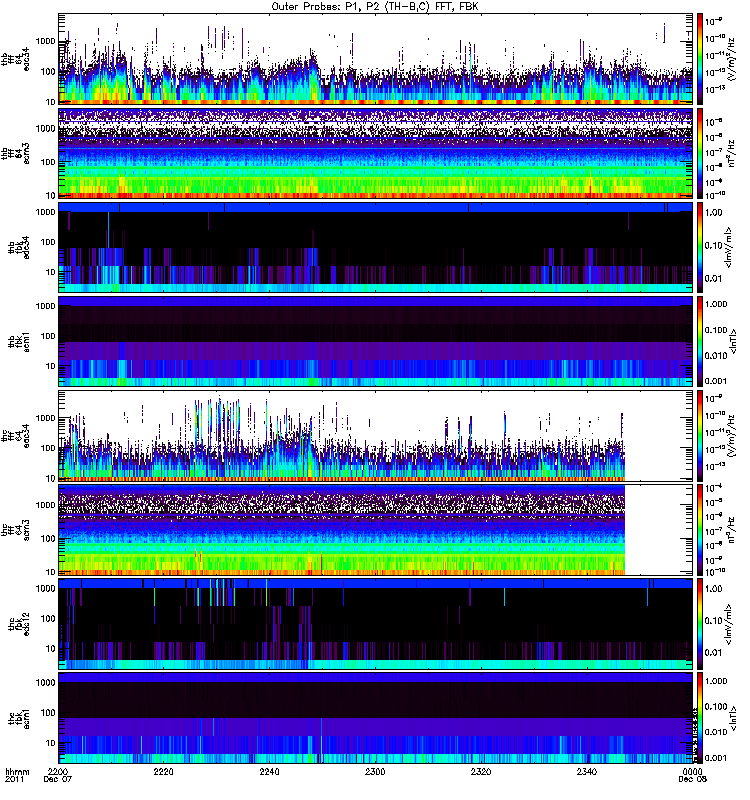
Task: Click the 1000 frequency tick of thc fbk scm1 panel
Action: (46, 683)
